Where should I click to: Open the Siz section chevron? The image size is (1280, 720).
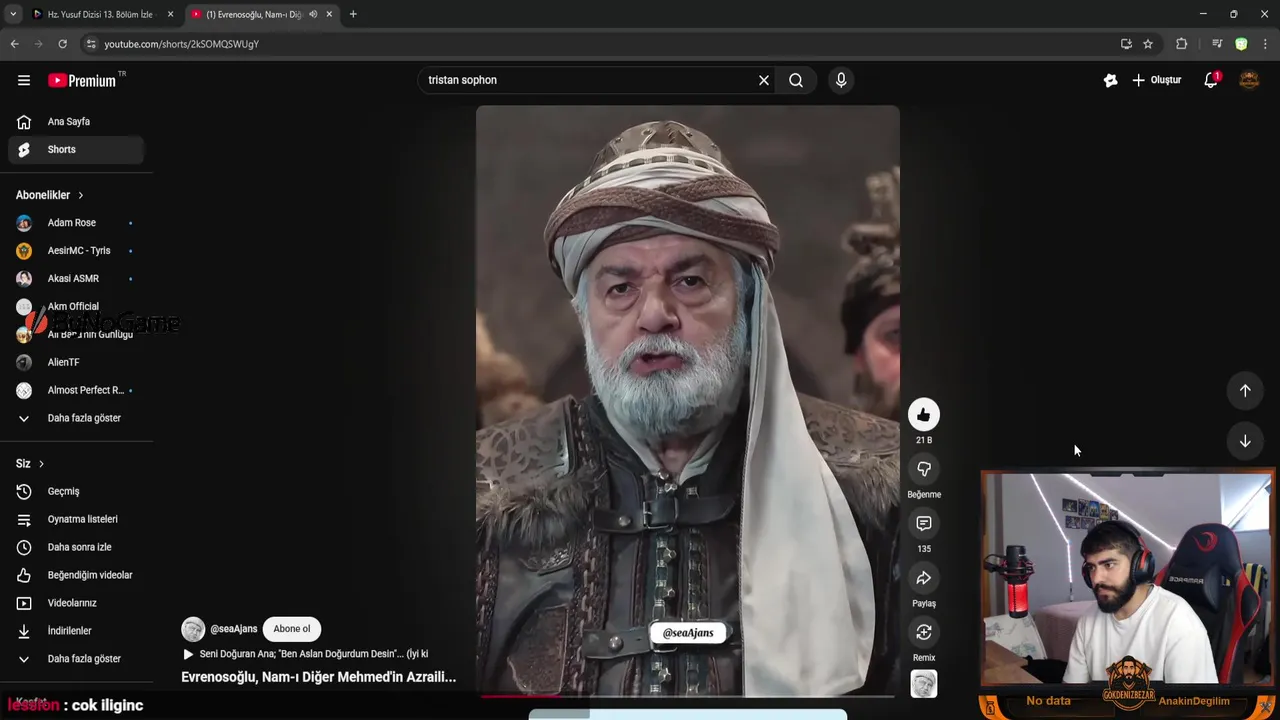pos(41,464)
